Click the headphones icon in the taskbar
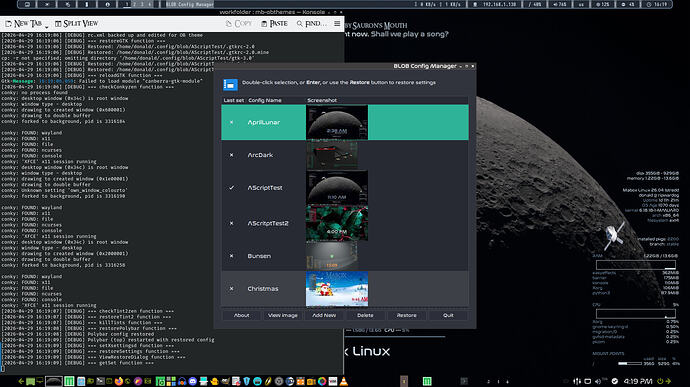 182,381
